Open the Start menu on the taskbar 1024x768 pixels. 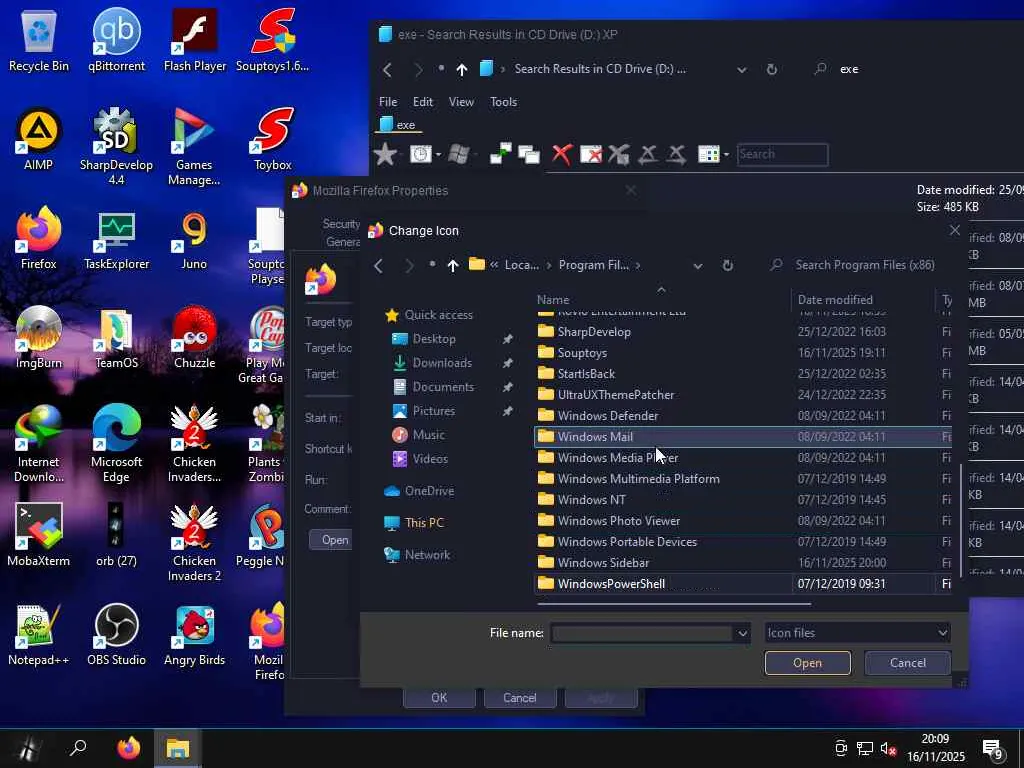click(x=27, y=748)
